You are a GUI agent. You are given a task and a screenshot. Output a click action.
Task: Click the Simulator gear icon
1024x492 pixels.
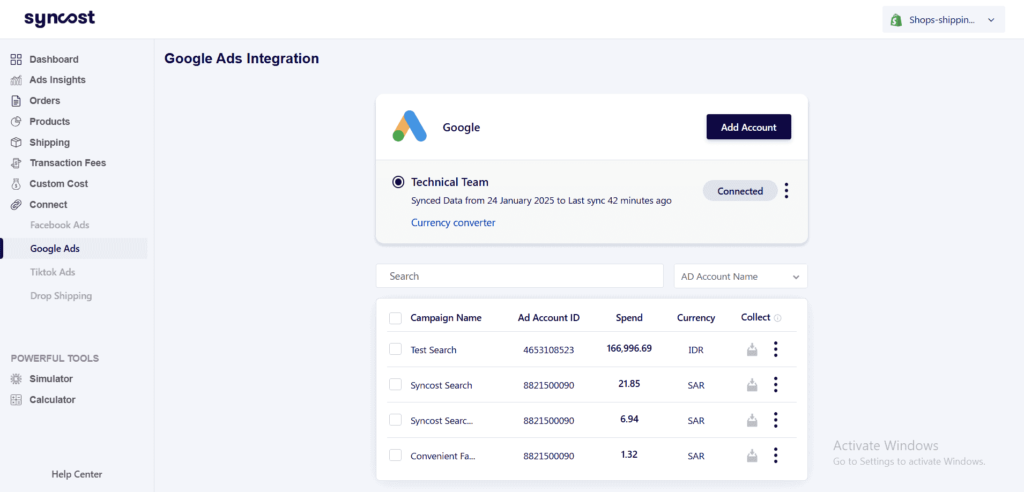tap(16, 379)
